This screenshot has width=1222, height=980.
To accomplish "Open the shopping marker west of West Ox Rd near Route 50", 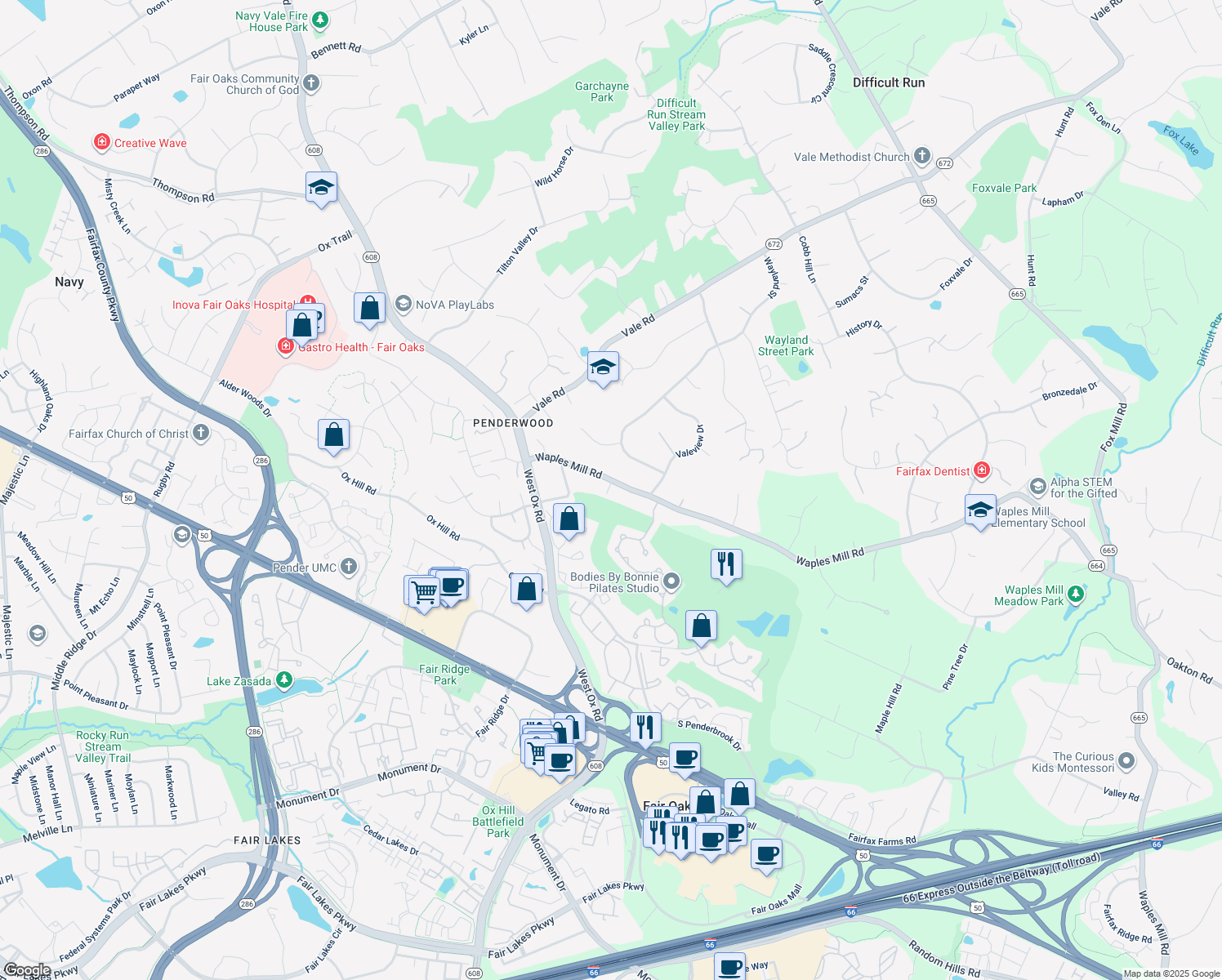I will tap(527, 590).
